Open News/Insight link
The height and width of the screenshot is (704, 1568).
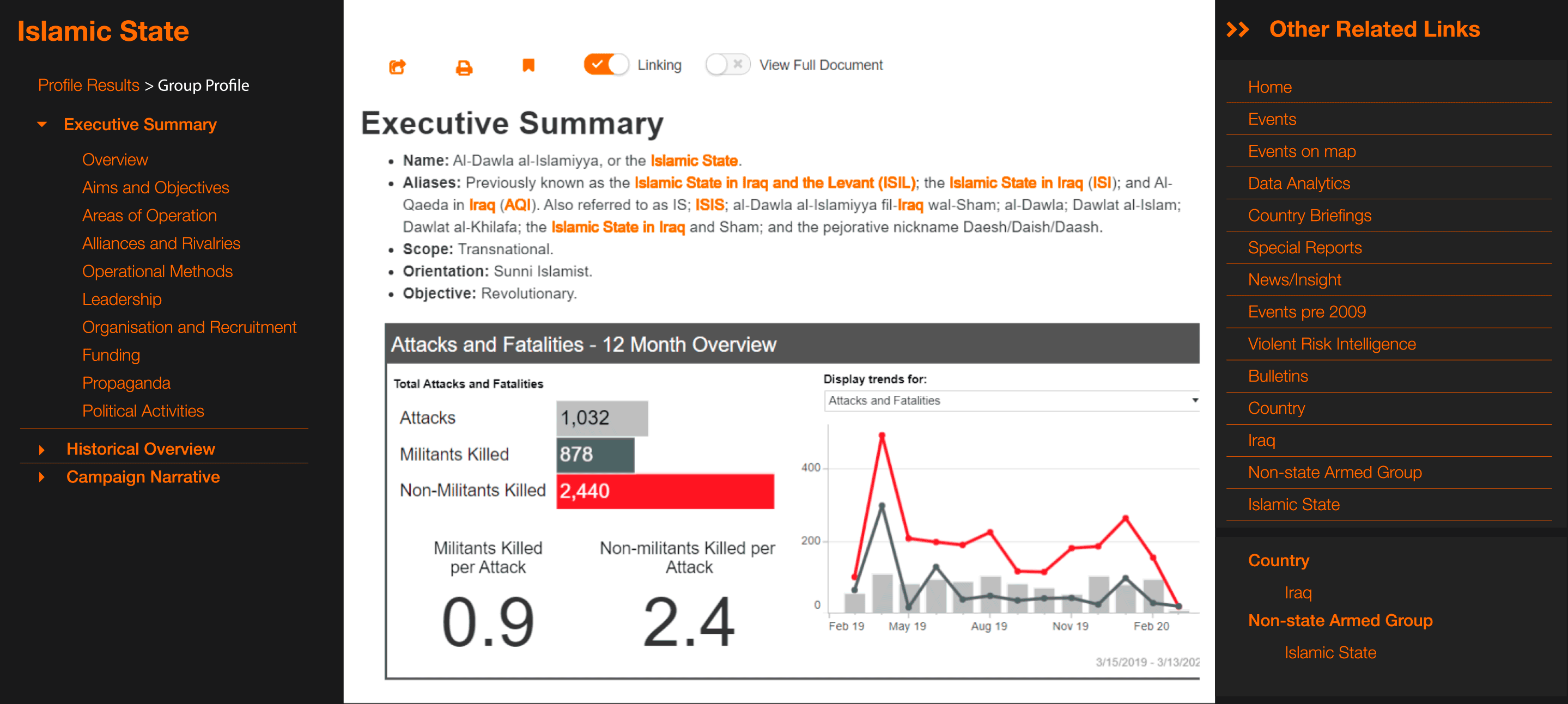click(1294, 280)
